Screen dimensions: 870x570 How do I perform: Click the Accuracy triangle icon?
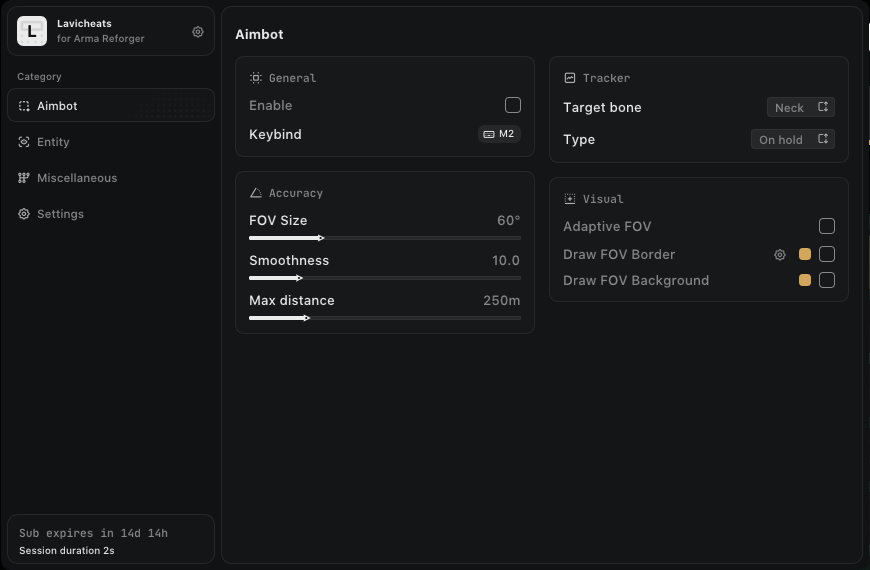256,193
